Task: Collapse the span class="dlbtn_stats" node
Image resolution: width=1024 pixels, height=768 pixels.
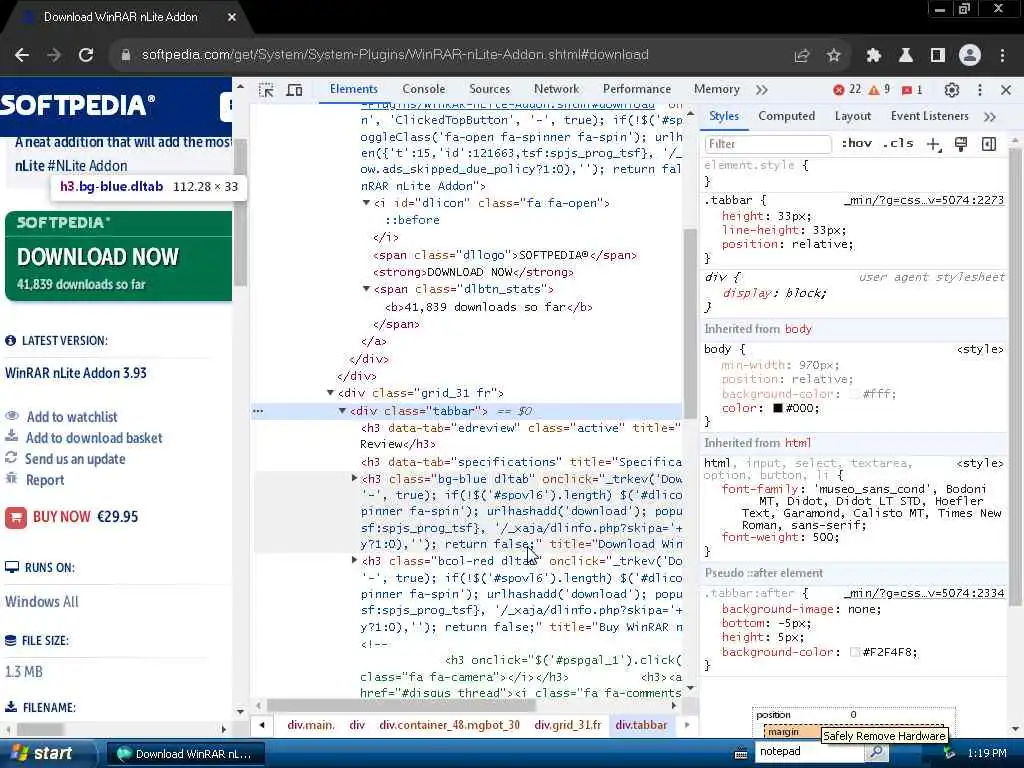Action: point(366,289)
